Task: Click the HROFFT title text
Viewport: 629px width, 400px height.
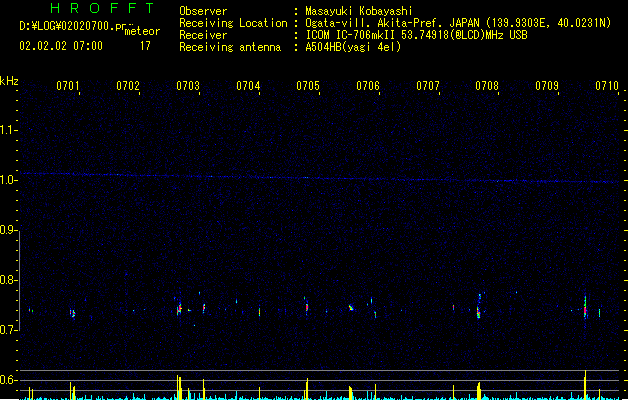Action: pyautogui.click(x=102, y=8)
